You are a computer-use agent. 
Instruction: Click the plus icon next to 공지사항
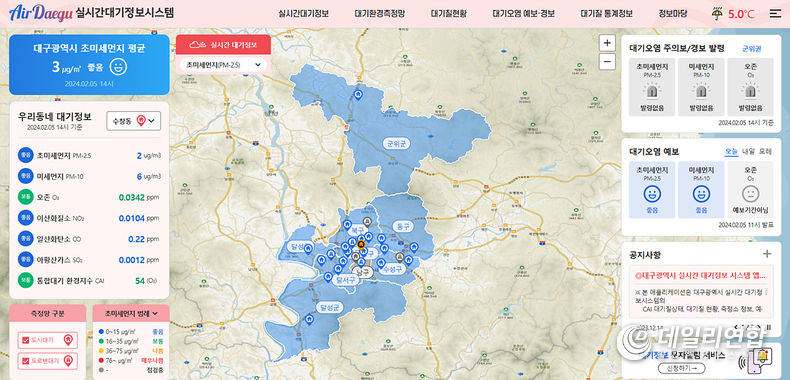pos(767,254)
